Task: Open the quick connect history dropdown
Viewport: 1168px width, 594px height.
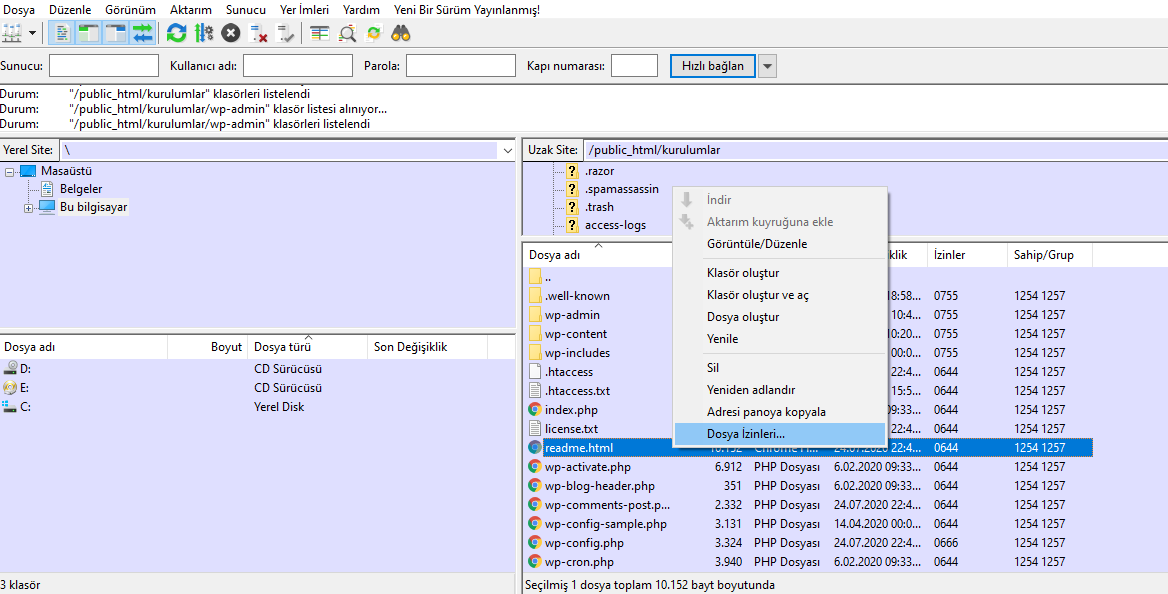Action: pos(768,66)
